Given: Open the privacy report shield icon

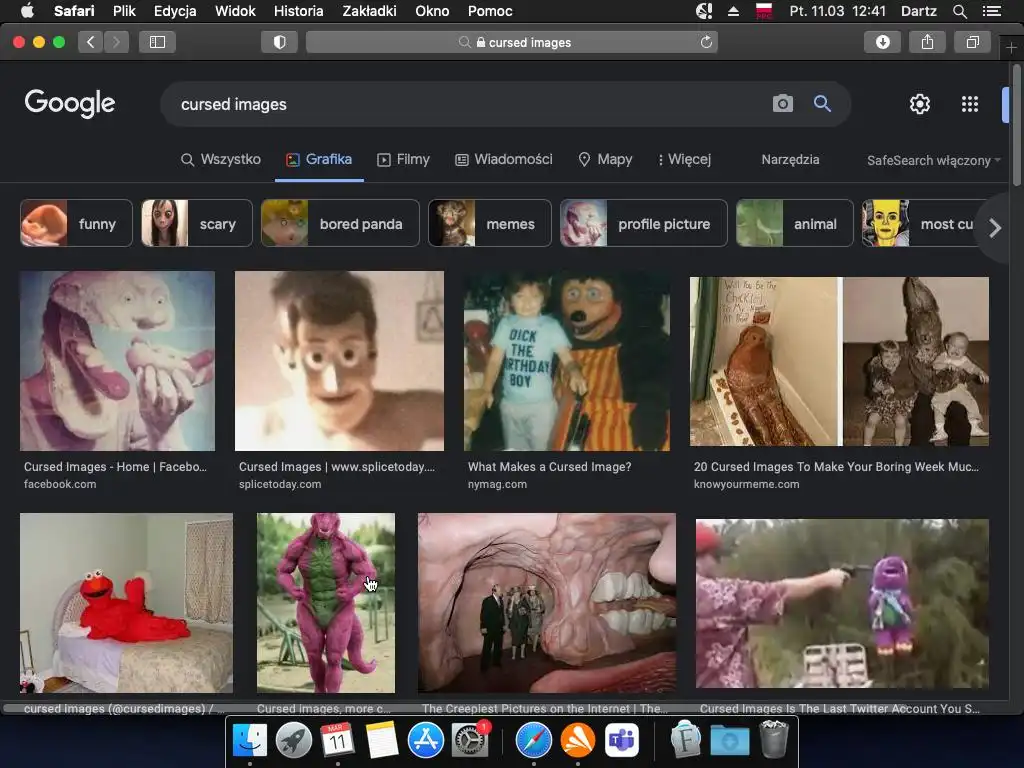Looking at the screenshot, I should [280, 42].
